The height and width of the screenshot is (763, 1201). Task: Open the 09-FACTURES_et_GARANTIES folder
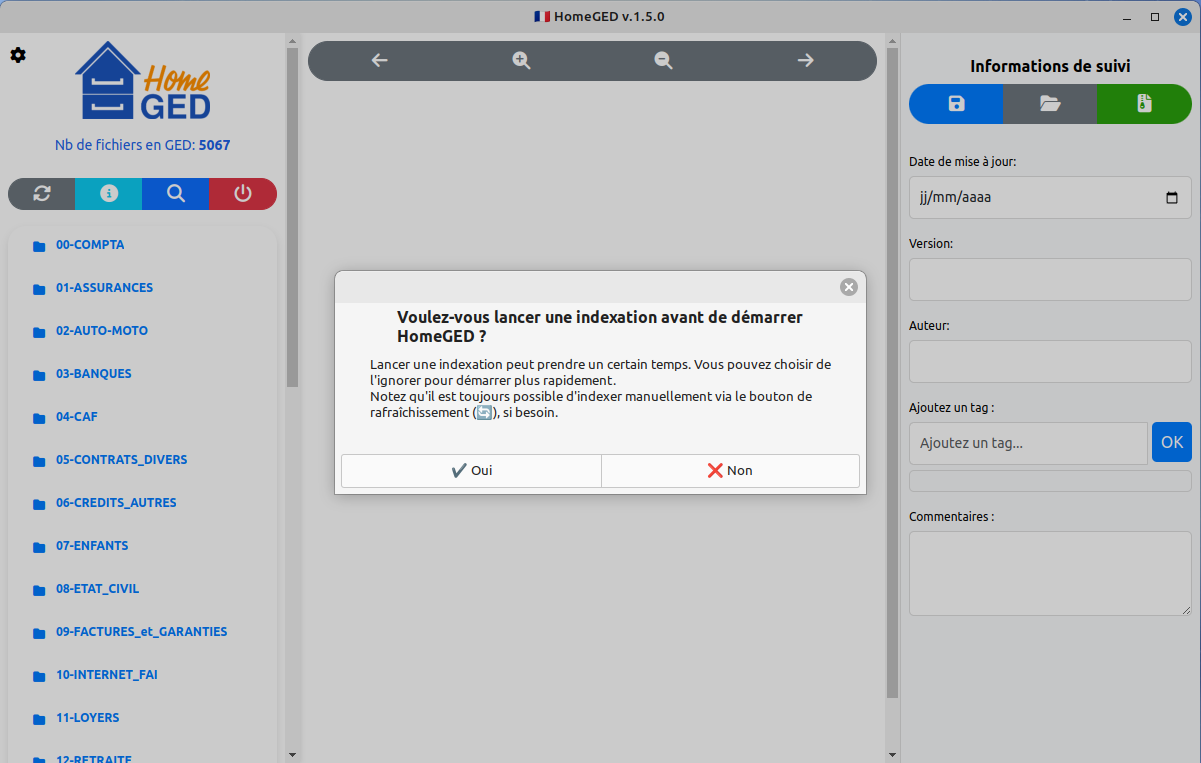point(141,632)
